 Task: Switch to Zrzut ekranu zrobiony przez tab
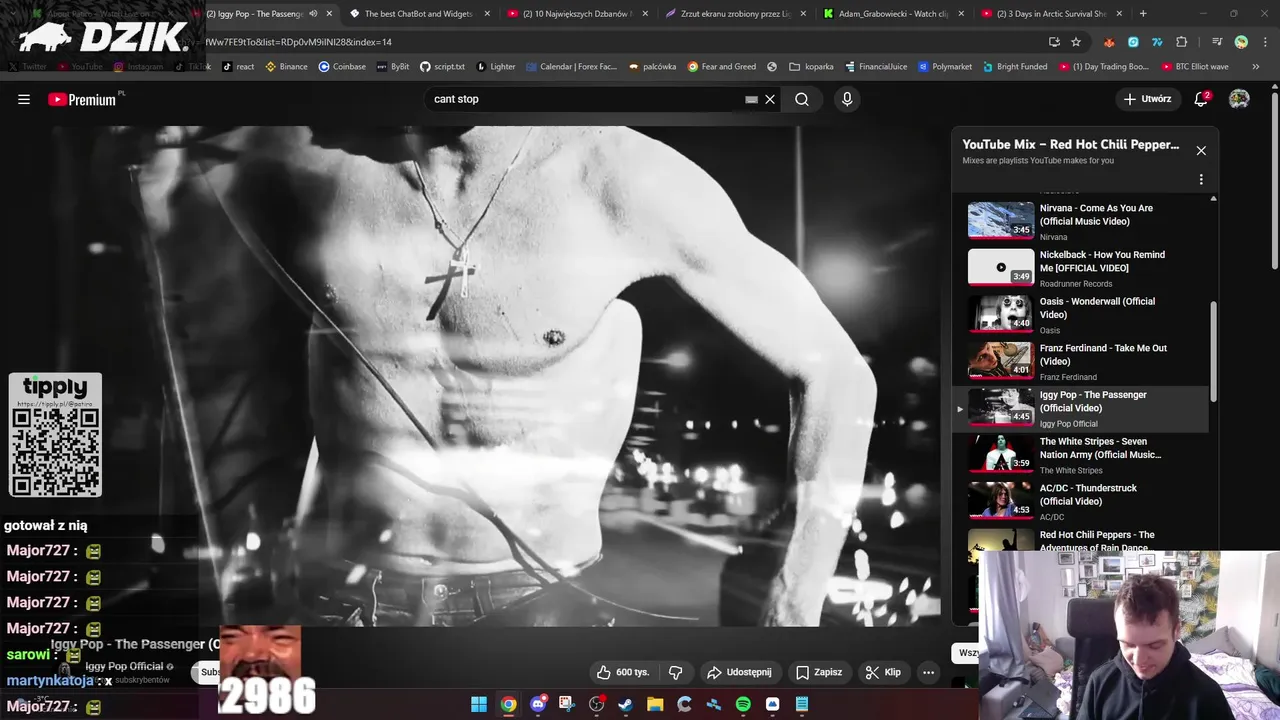[737, 14]
